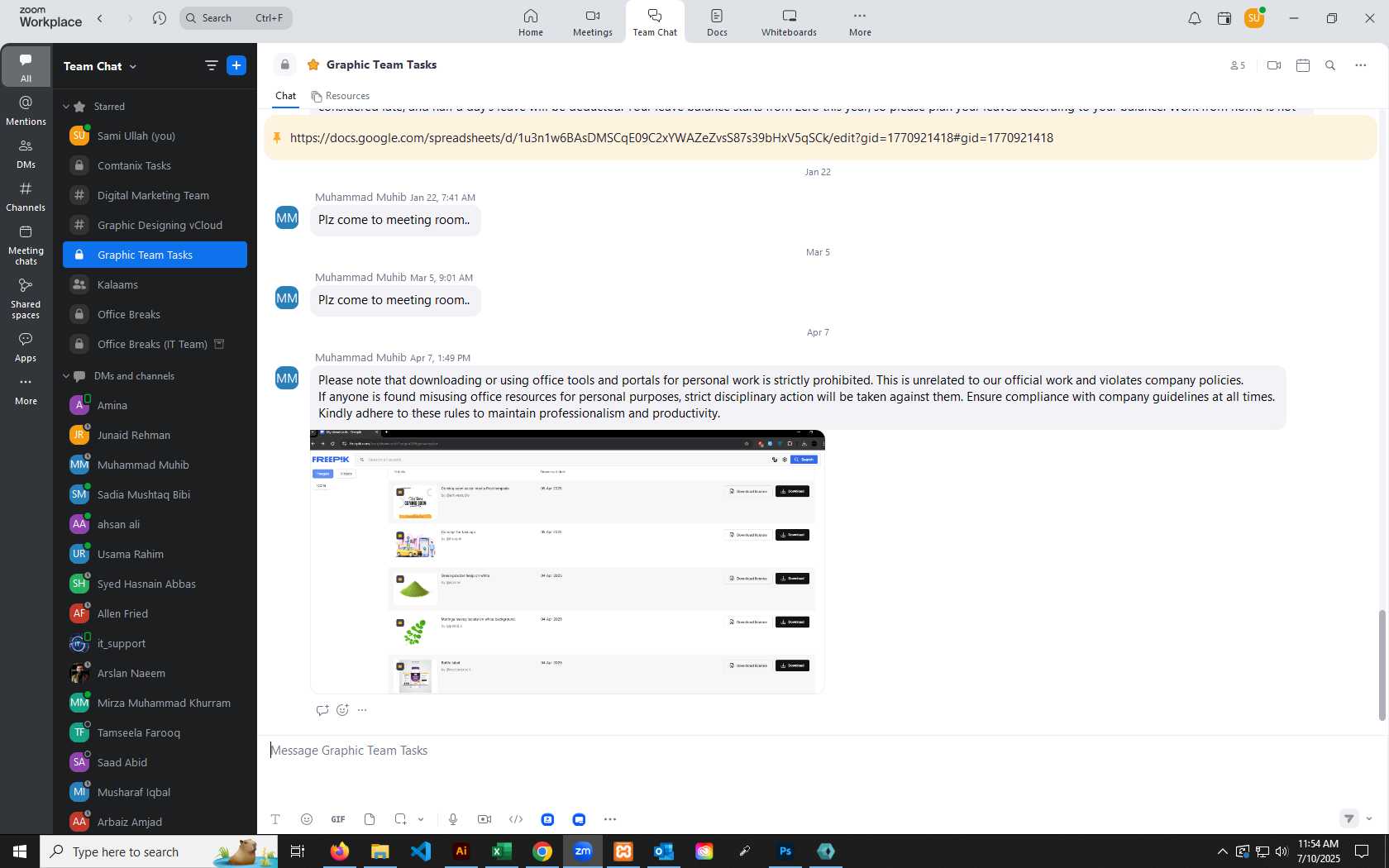Image resolution: width=1389 pixels, height=868 pixels.
Task: Open the profile avatar SU
Action: (1254, 18)
